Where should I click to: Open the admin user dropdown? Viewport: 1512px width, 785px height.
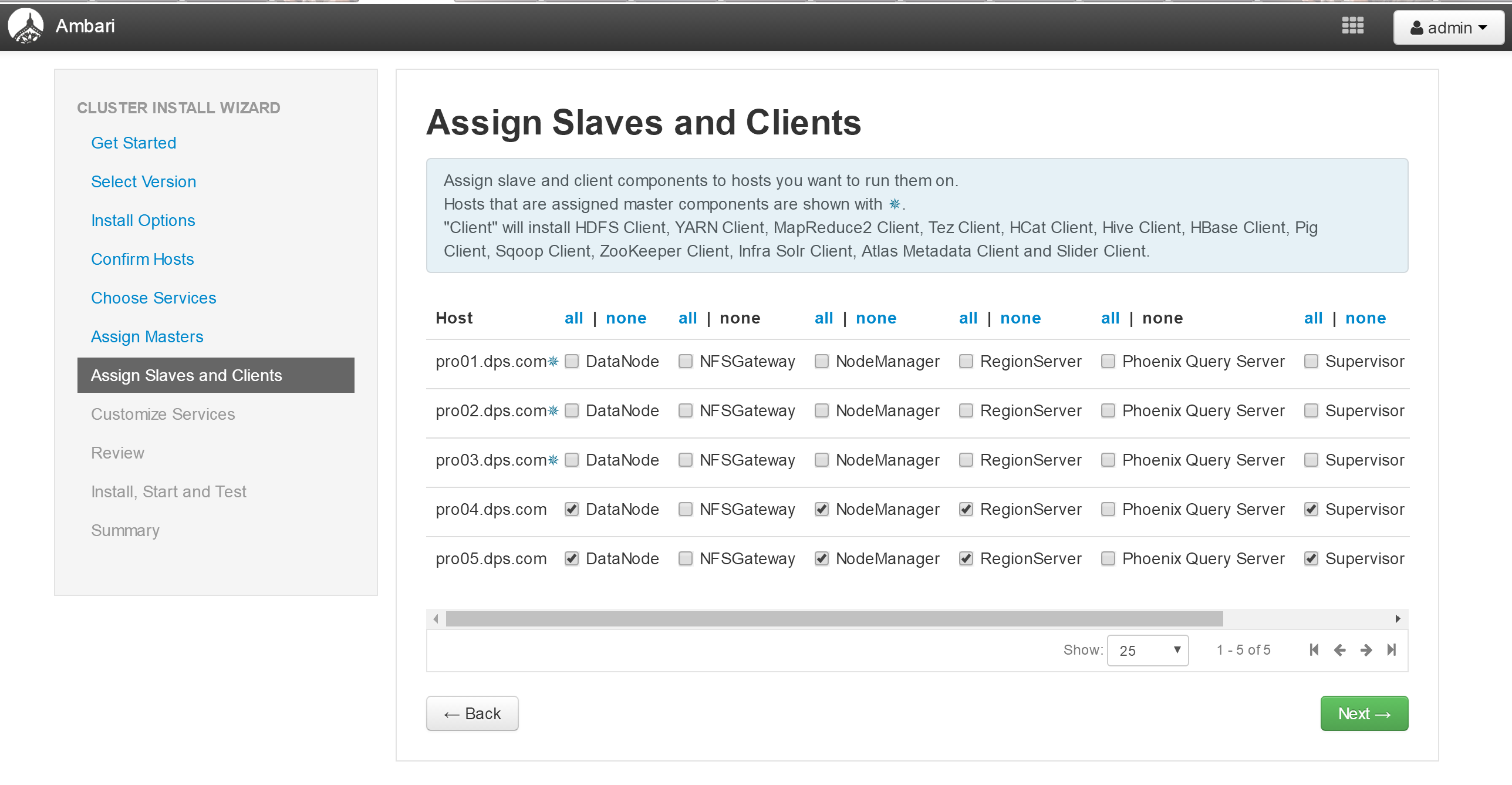coord(1449,28)
